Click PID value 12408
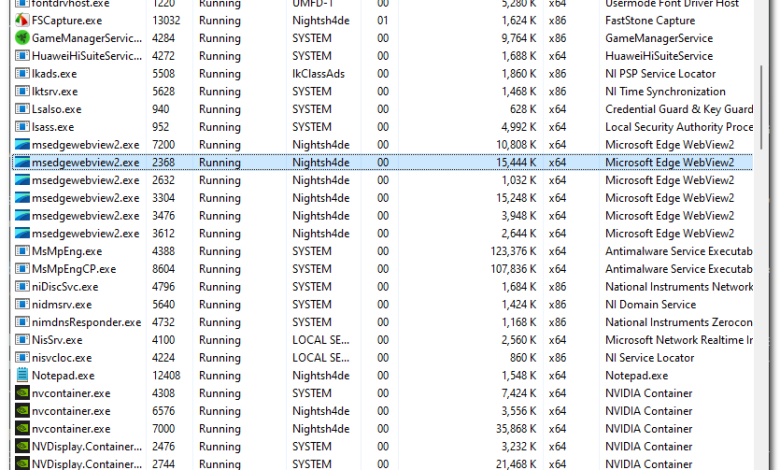The height and width of the screenshot is (470, 780). tap(166, 376)
